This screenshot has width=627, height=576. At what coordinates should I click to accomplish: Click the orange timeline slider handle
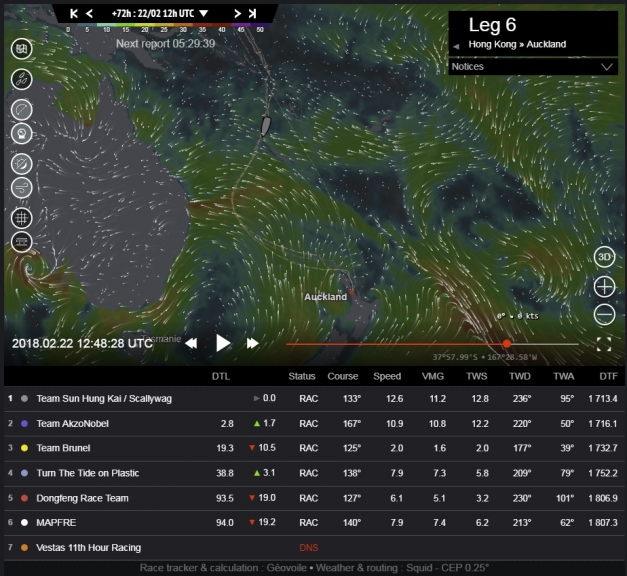tap(507, 344)
